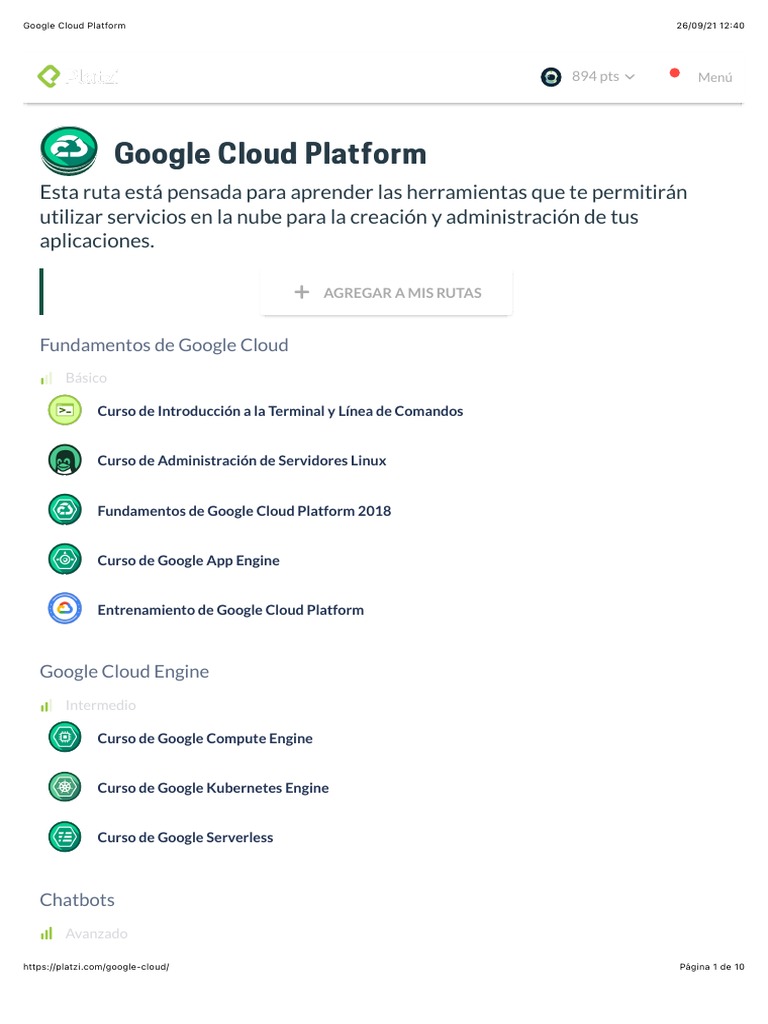Click the Entrenamiento Google Cloud logo icon
This screenshot has height=1024, width=768.
(65, 609)
